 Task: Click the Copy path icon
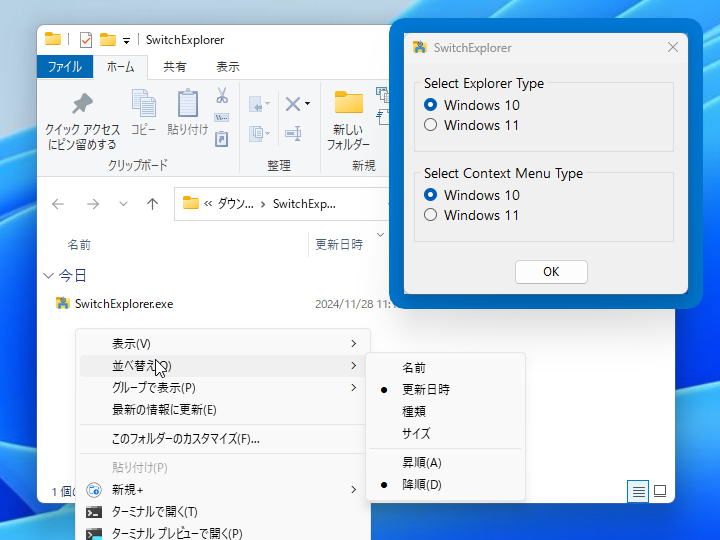click(x=222, y=118)
